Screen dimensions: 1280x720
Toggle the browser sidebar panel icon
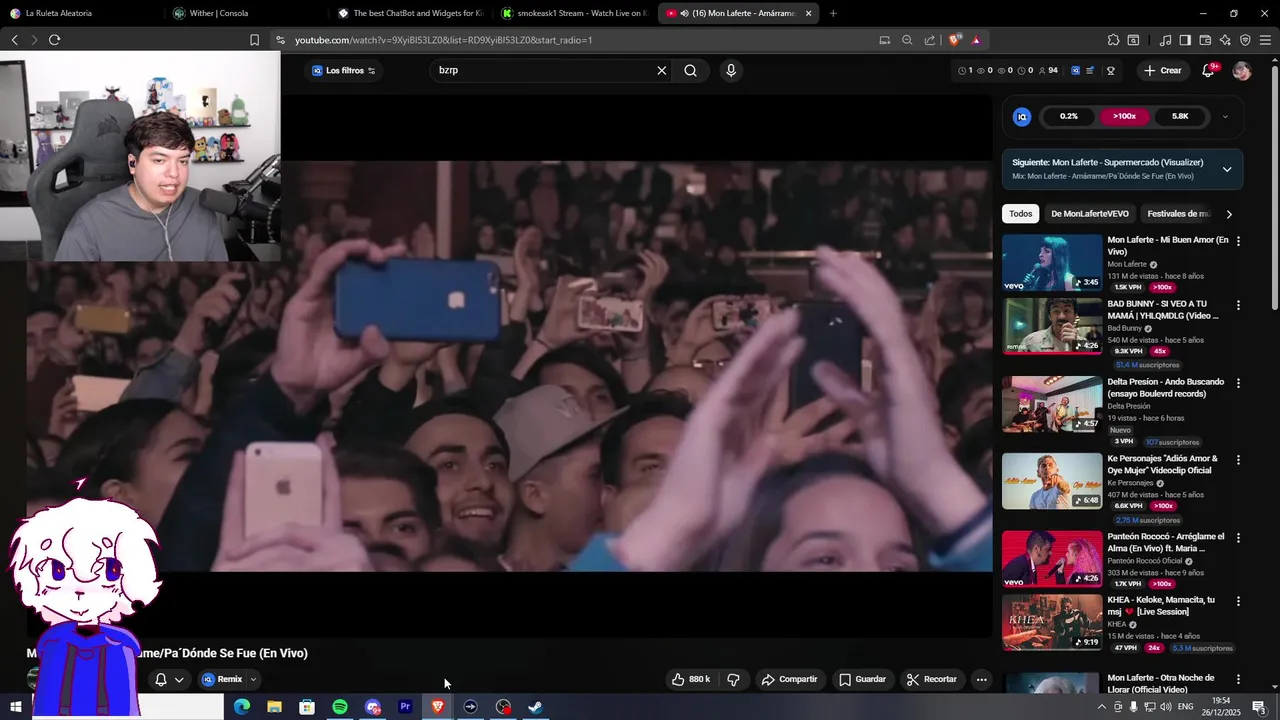pos(1185,40)
